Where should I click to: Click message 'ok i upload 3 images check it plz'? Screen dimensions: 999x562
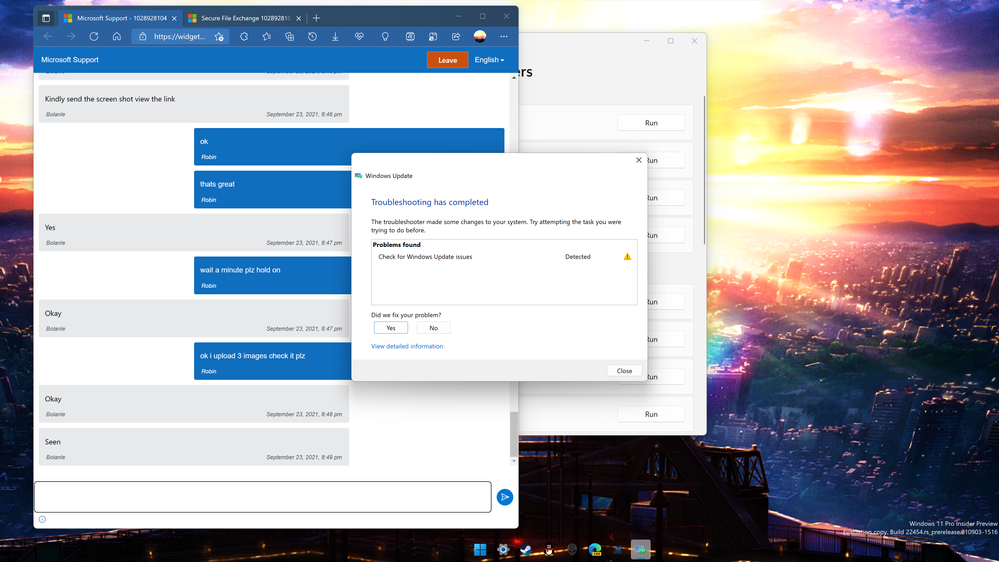(272, 361)
